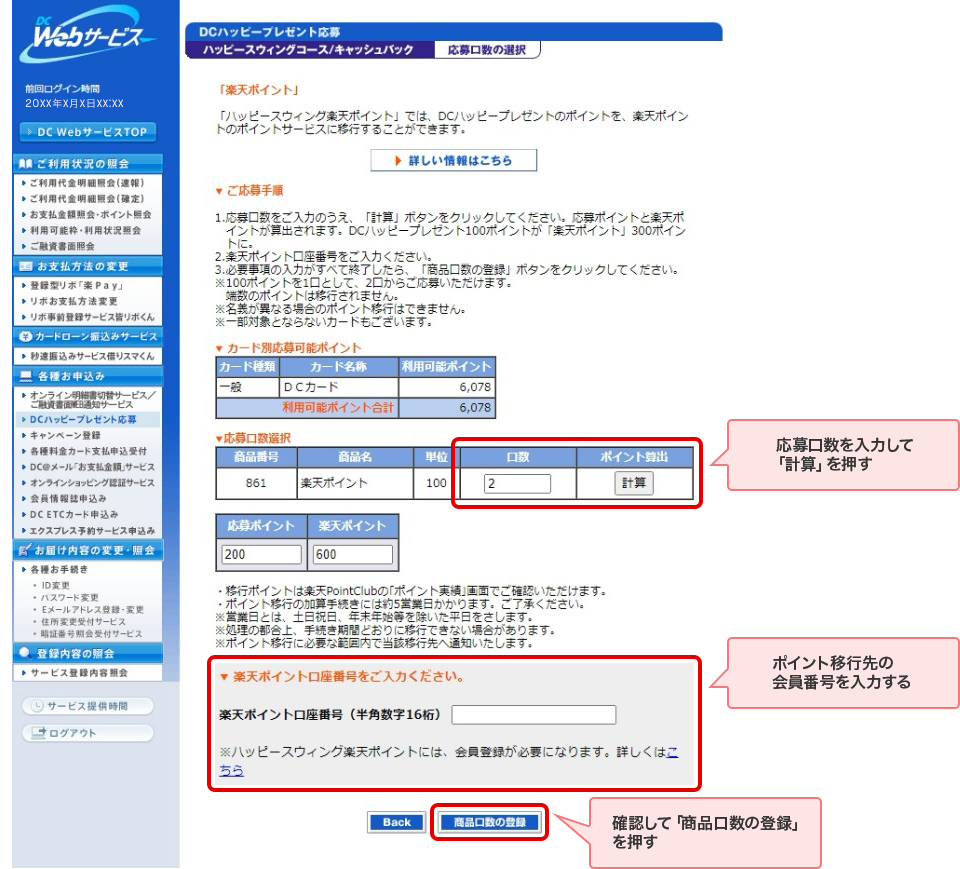Viewport: 960px width, 869px height.
Task: Open リボお支払方法変更 in the sidebar
Action: click(73, 301)
